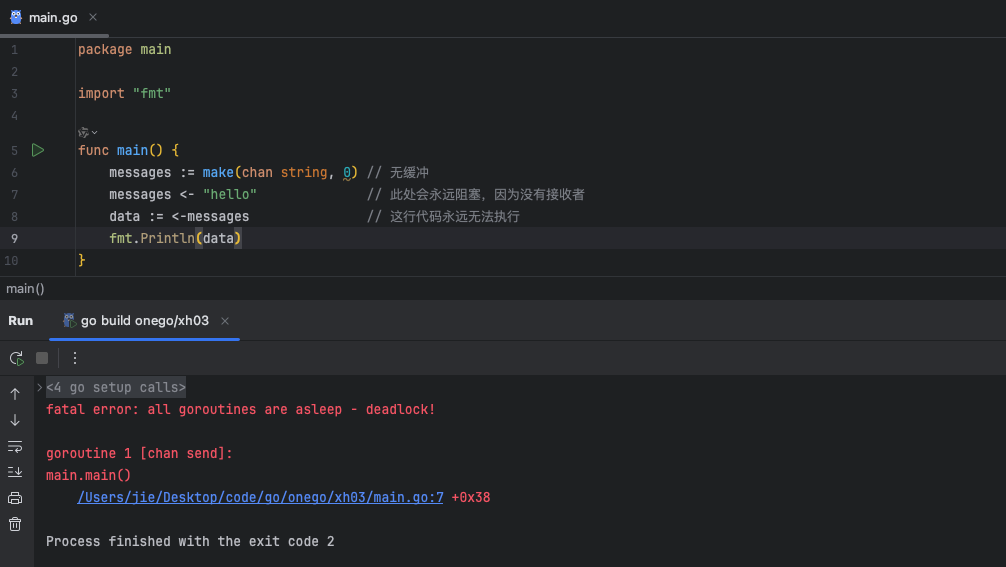Jump down the stack trace
The width and height of the screenshot is (1006, 567).
click(x=15, y=420)
